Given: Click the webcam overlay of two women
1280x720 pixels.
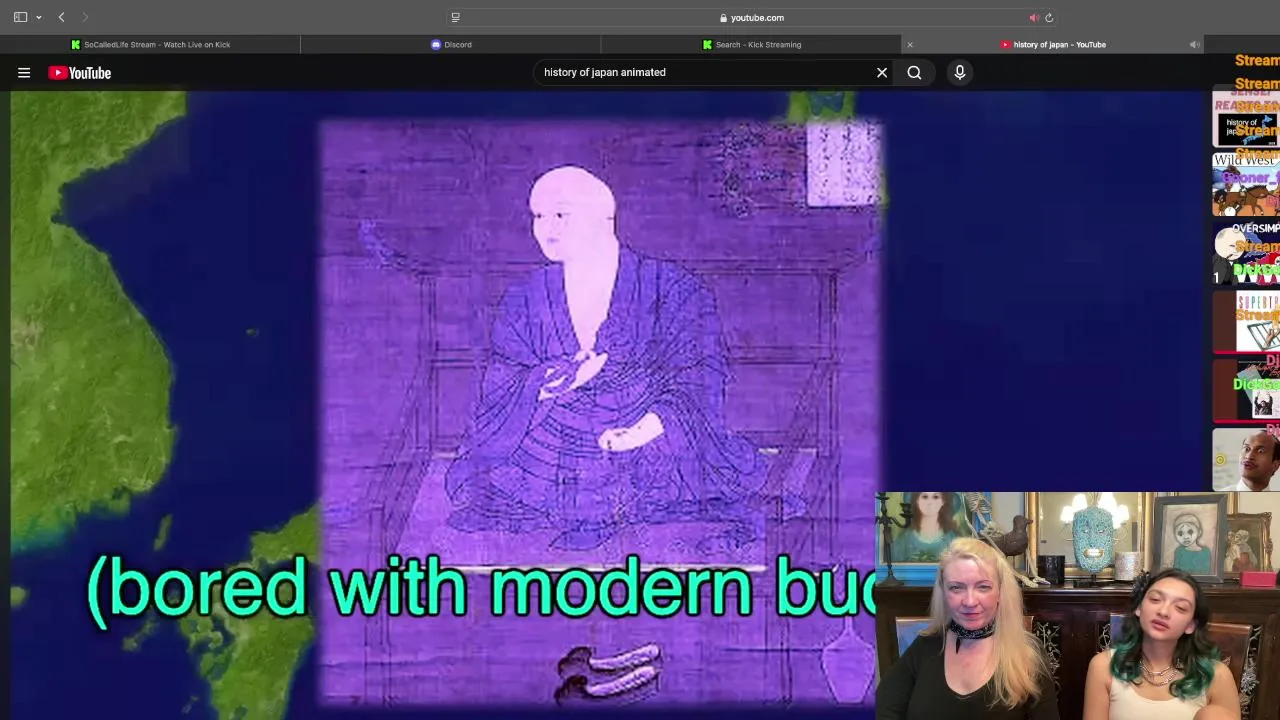Looking at the screenshot, I should [x=1077, y=606].
